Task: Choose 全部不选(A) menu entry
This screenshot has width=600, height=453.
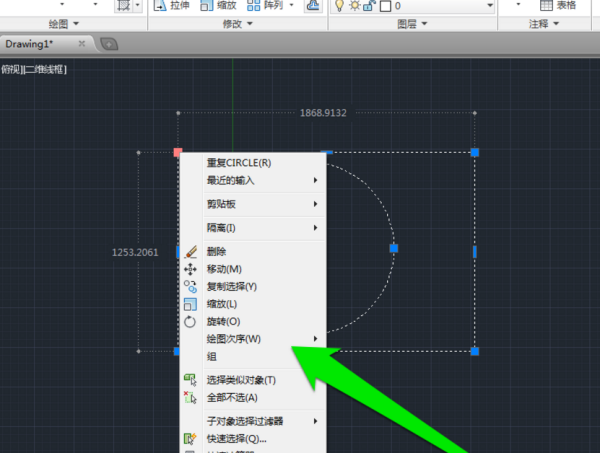Action: click(253, 398)
